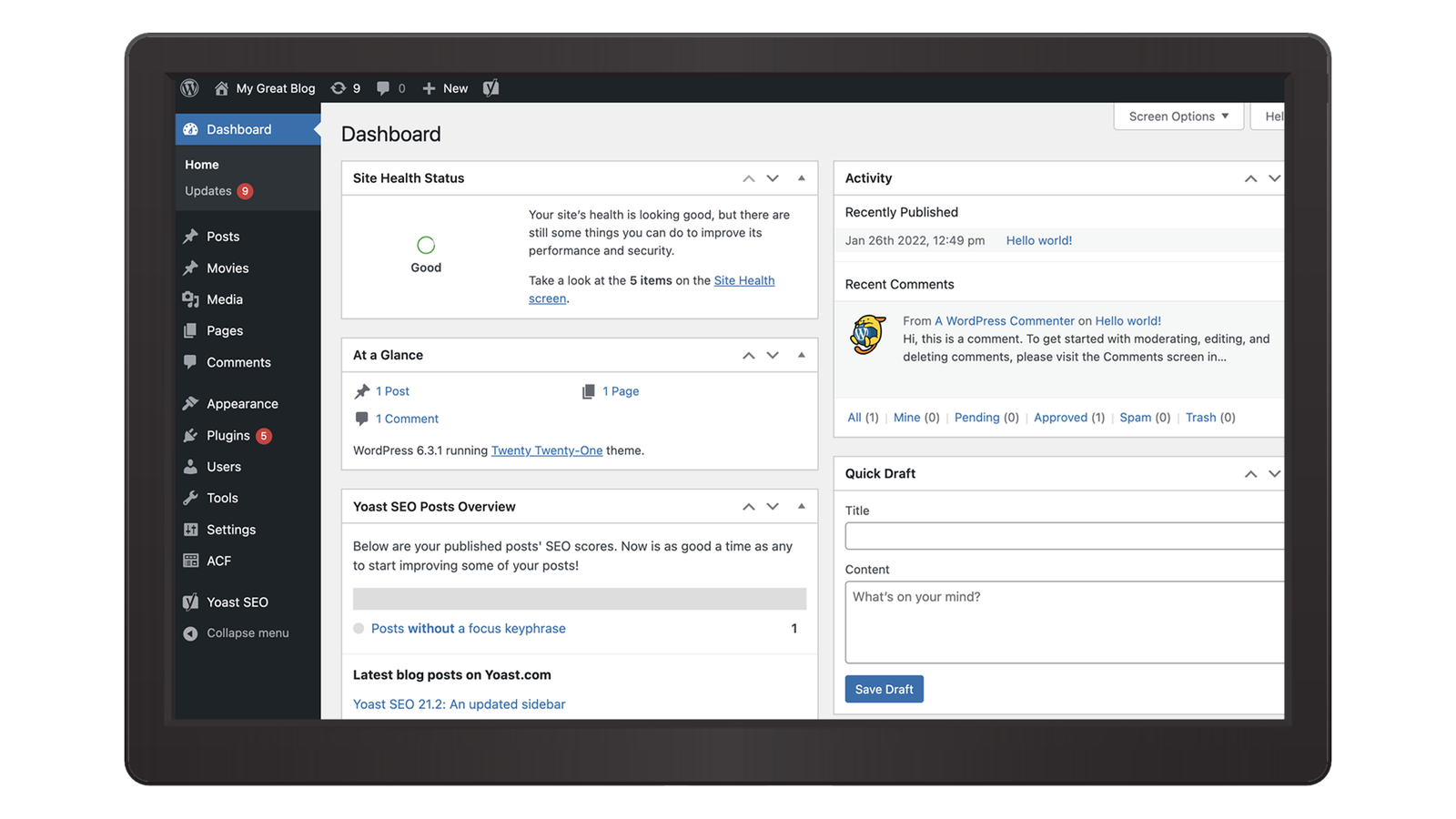Screen dimensions: 1456x819
Task: Move Site Health Status widget down
Action: (x=773, y=178)
